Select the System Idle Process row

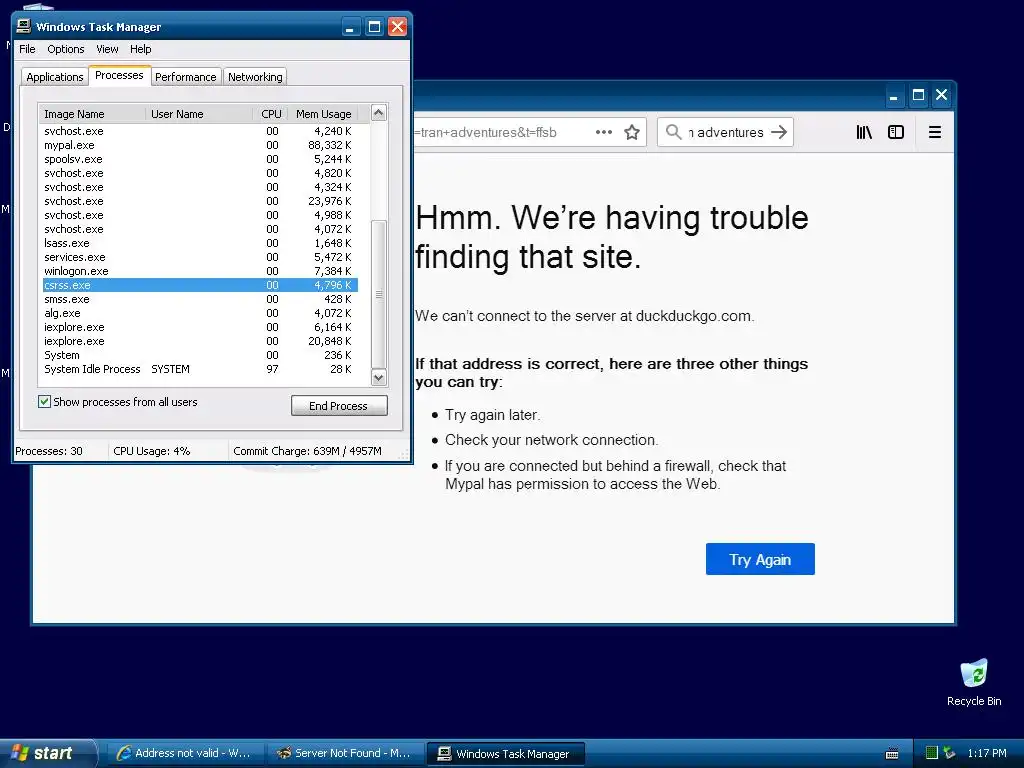coord(199,369)
